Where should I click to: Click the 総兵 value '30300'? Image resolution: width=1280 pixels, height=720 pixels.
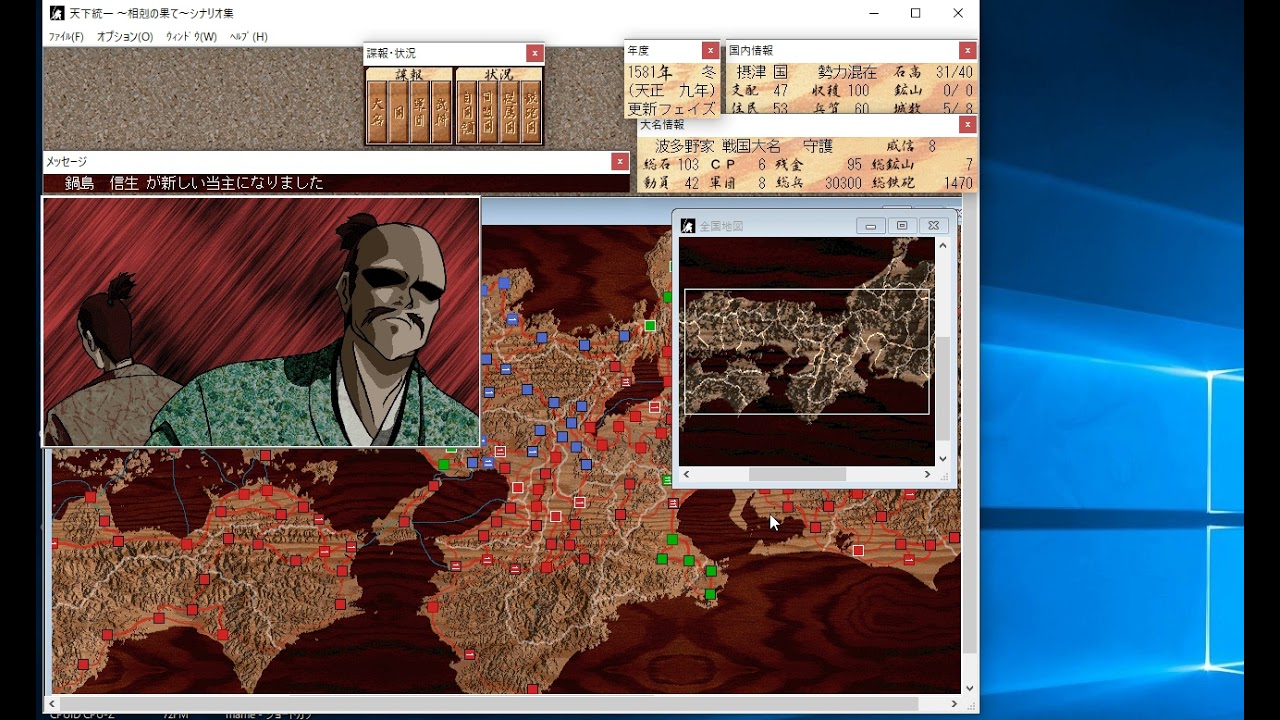(x=844, y=183)
